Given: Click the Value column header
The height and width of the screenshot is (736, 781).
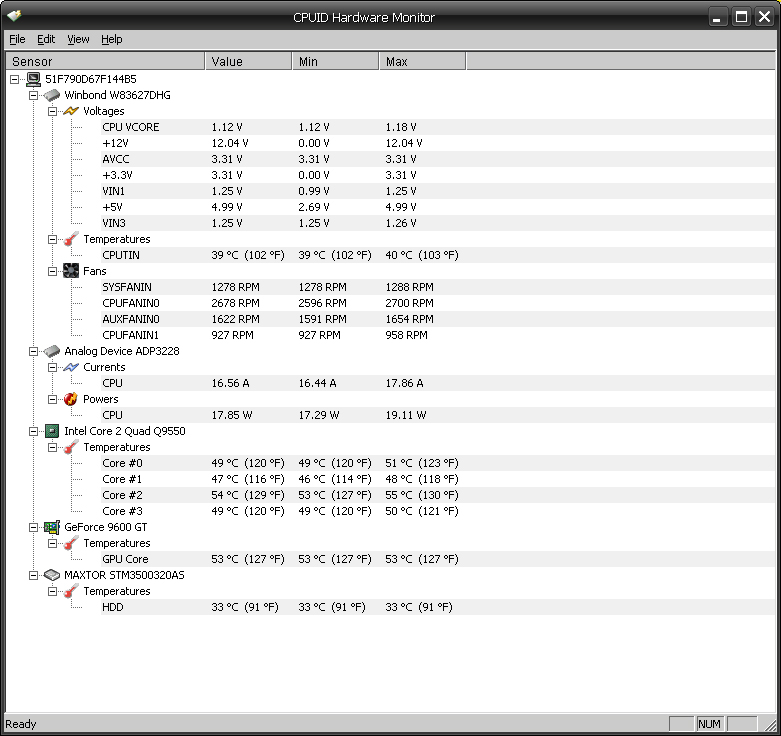Looking at the screenshot, I should pos(249,61).
